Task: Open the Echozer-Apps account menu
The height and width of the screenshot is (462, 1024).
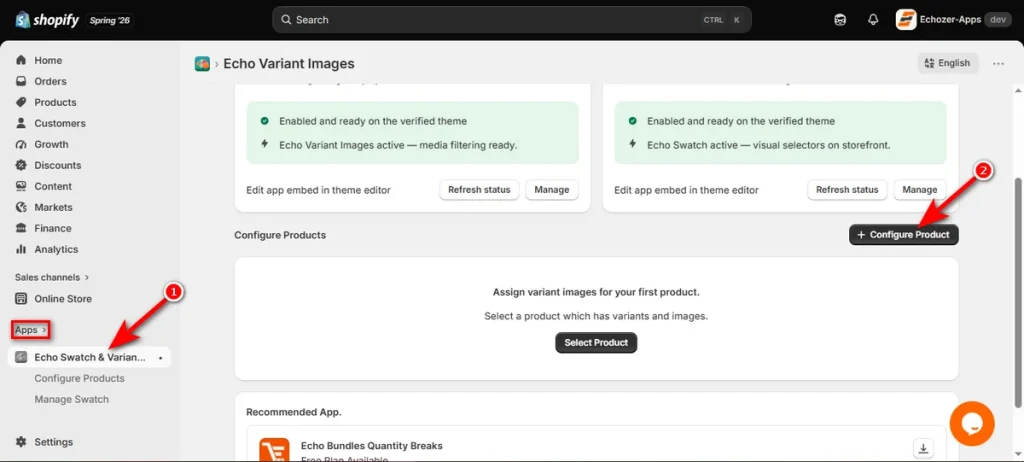Action: coord(955,20)
